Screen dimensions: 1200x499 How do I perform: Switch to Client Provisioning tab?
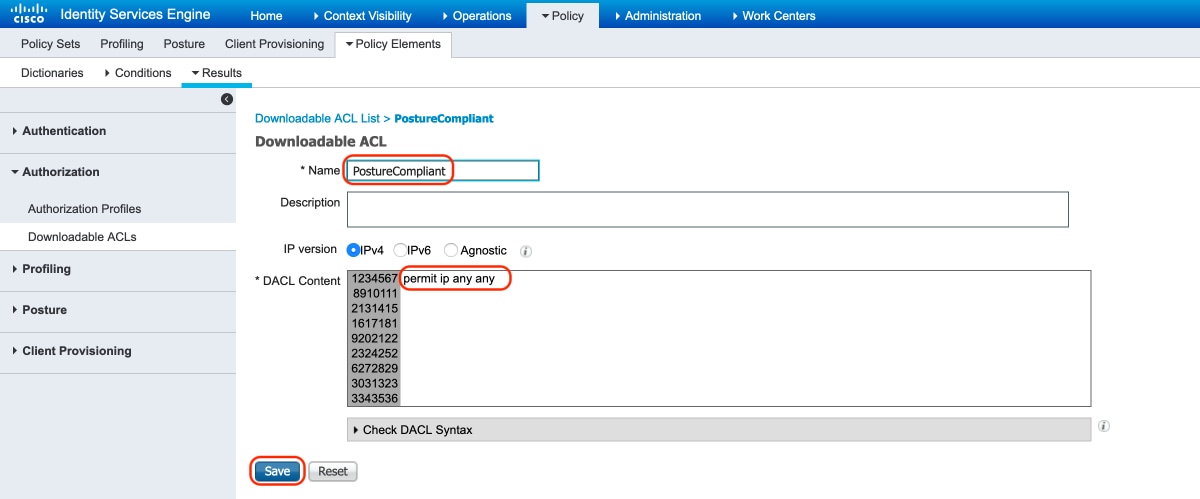pos(274,44)
